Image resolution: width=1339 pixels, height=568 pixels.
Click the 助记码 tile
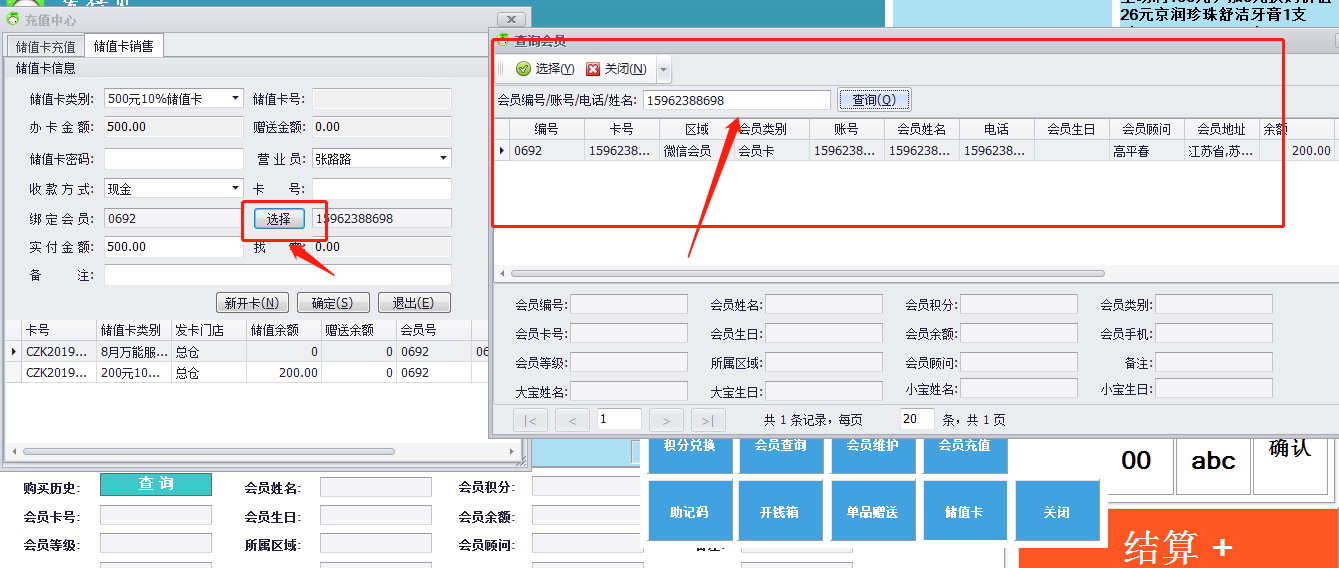tap(690, 511)
